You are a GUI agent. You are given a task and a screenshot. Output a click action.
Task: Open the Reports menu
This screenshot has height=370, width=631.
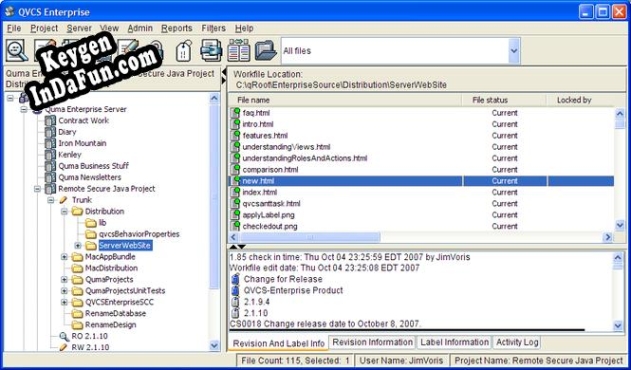tap(177, 28)
